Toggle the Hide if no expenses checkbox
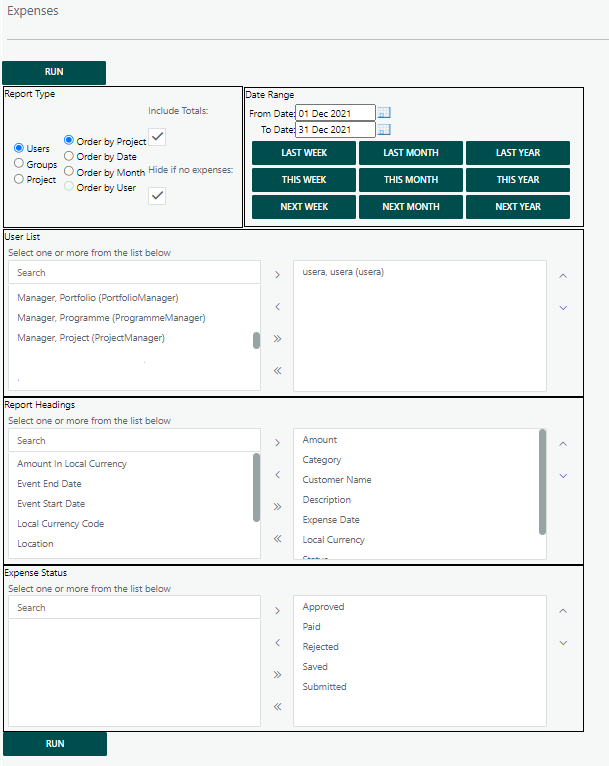The height and width of the screenshot is (766, 609). coord(157,195)
